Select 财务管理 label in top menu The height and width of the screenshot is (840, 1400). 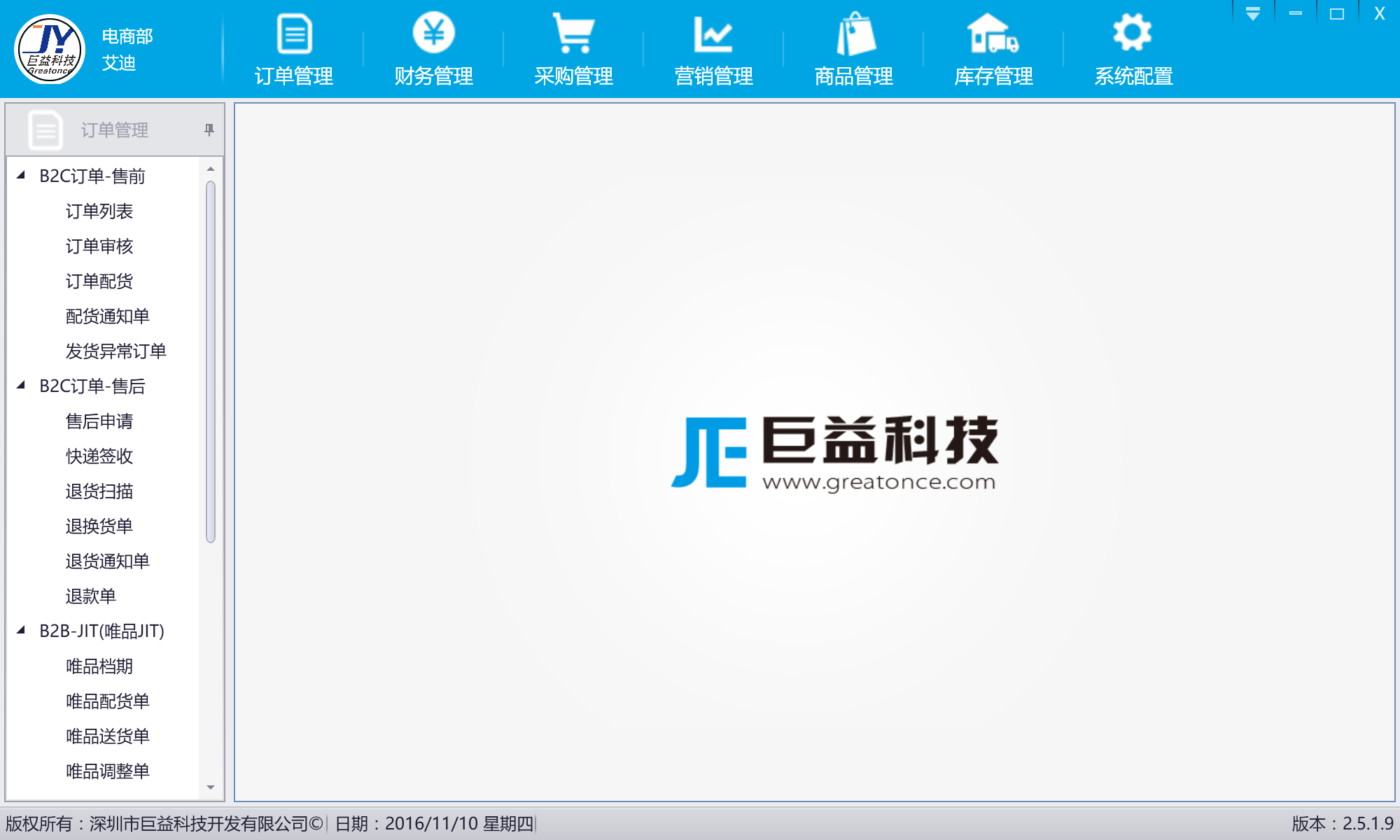[434, 76]
